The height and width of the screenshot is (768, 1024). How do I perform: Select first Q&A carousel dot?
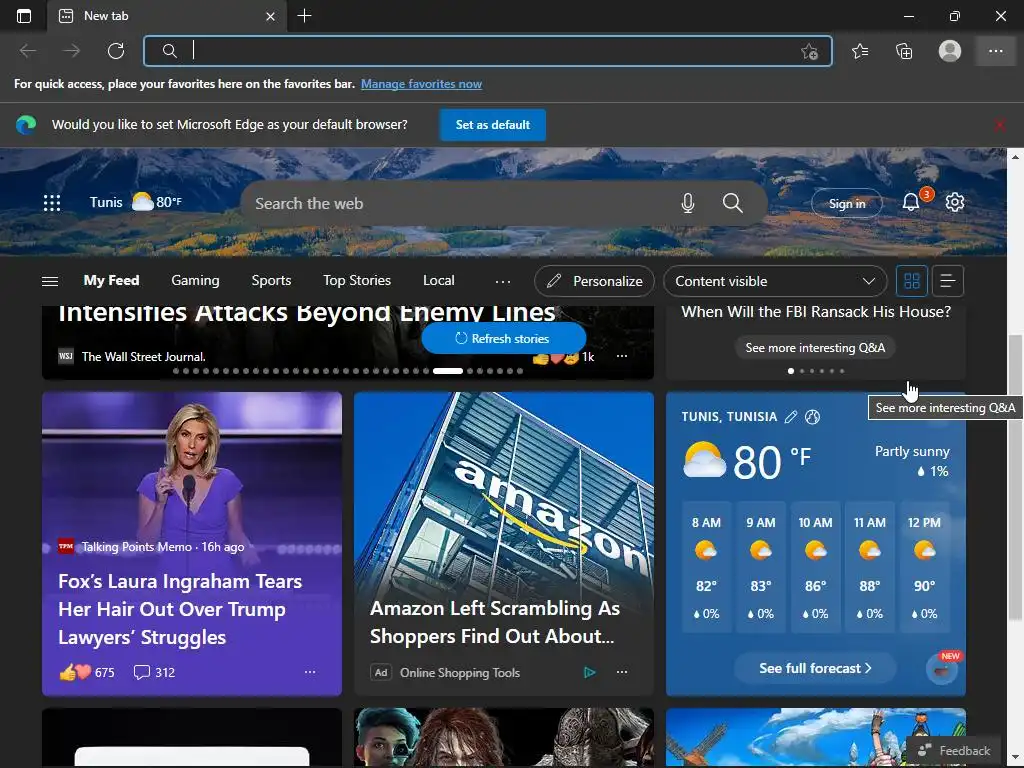pyautogui.click(x=791, y=371)
